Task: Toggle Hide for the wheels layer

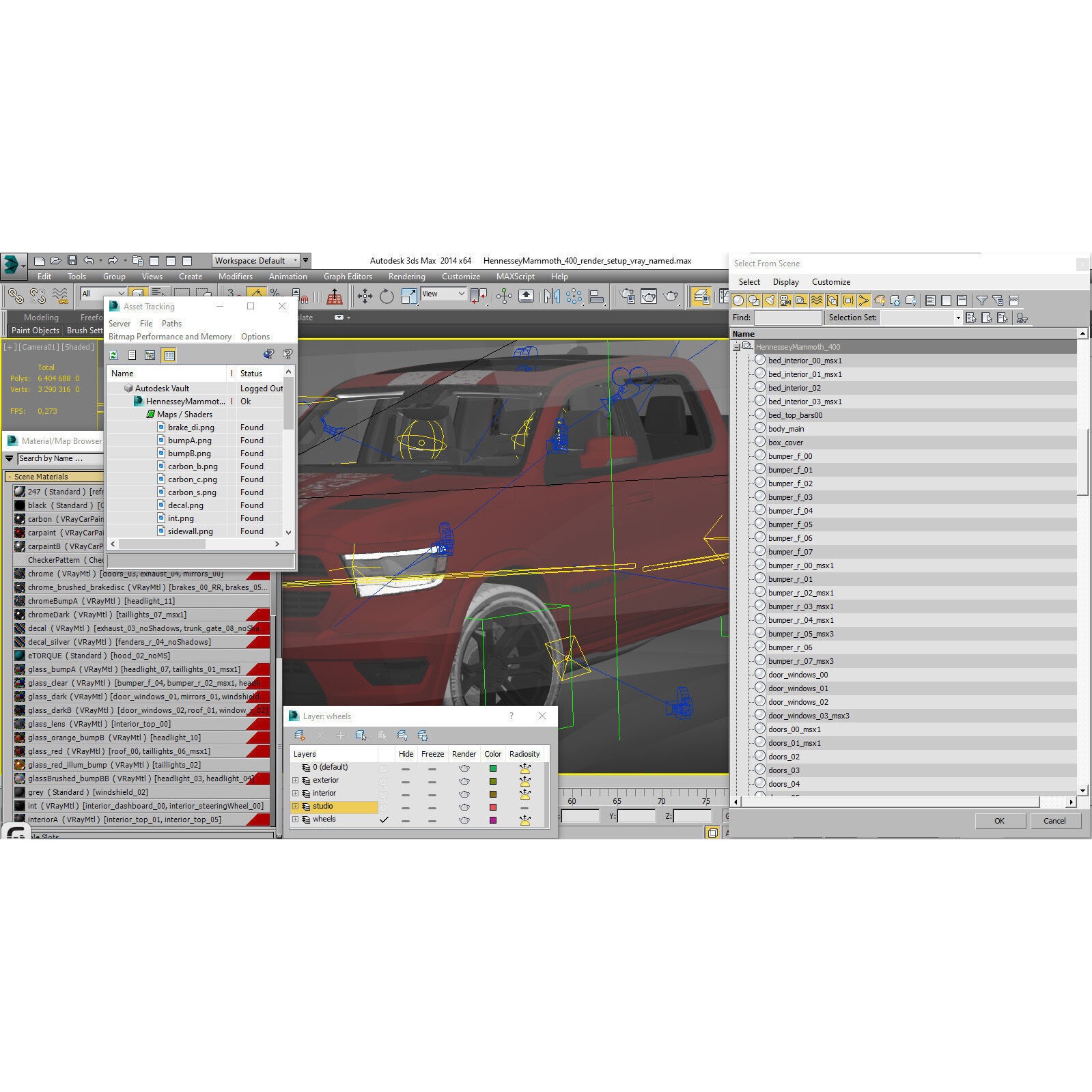Action: [x=406, y=820]
